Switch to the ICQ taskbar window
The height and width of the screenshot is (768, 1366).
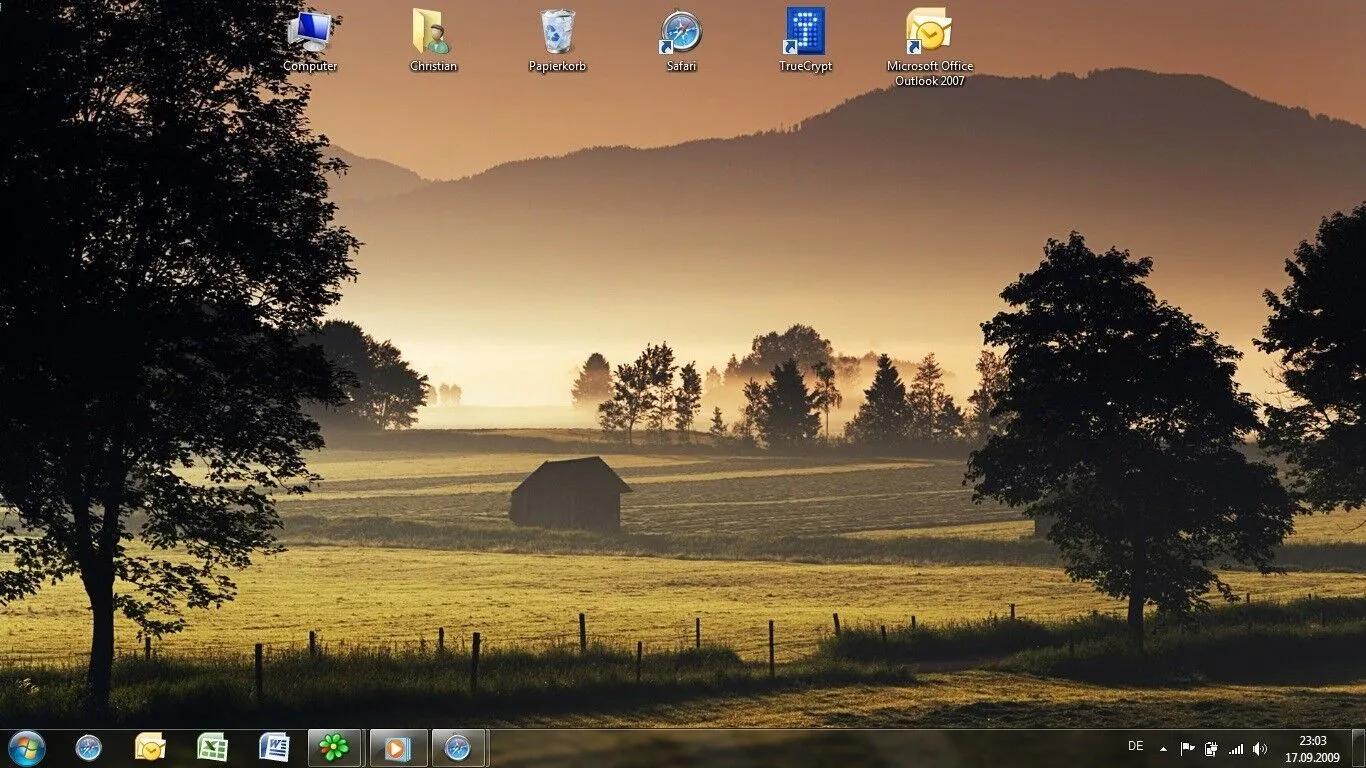tap(334, 747)
